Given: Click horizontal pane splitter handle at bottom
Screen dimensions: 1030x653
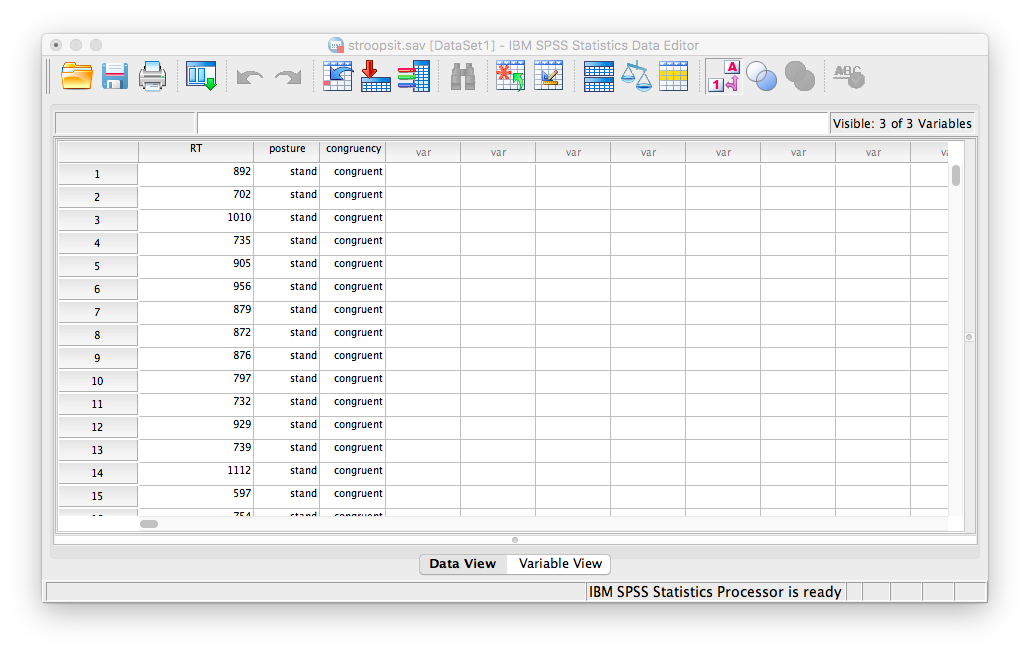Looking at the screenshot, I should [515, 540].
